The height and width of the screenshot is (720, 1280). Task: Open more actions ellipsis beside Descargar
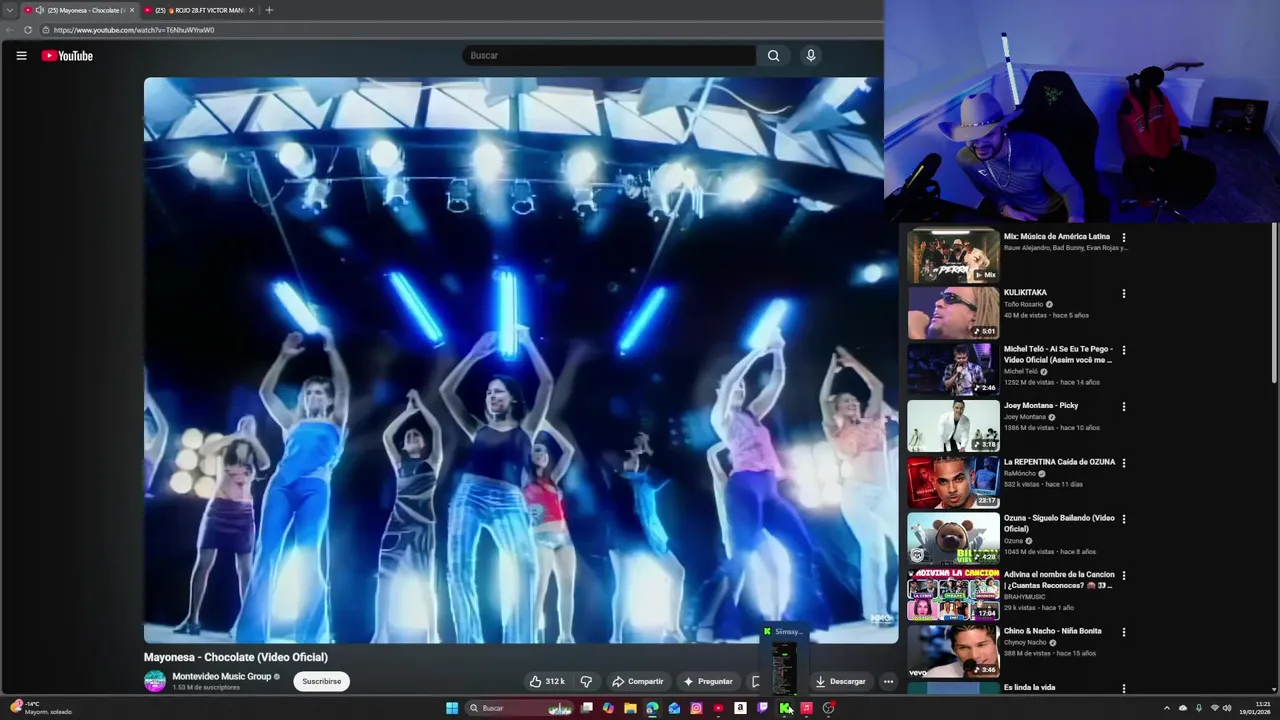point(888,681)
